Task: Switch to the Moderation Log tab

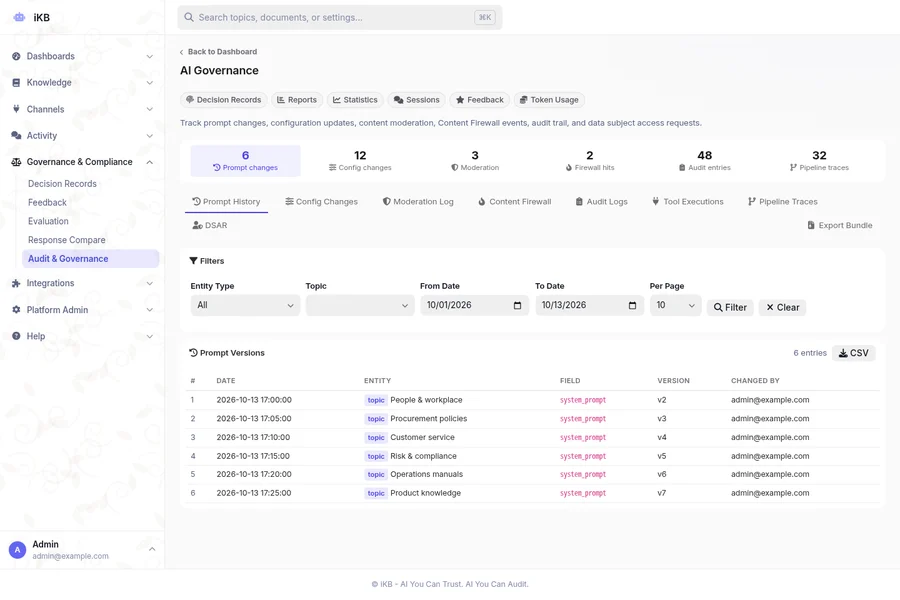Action: (418, 202)
